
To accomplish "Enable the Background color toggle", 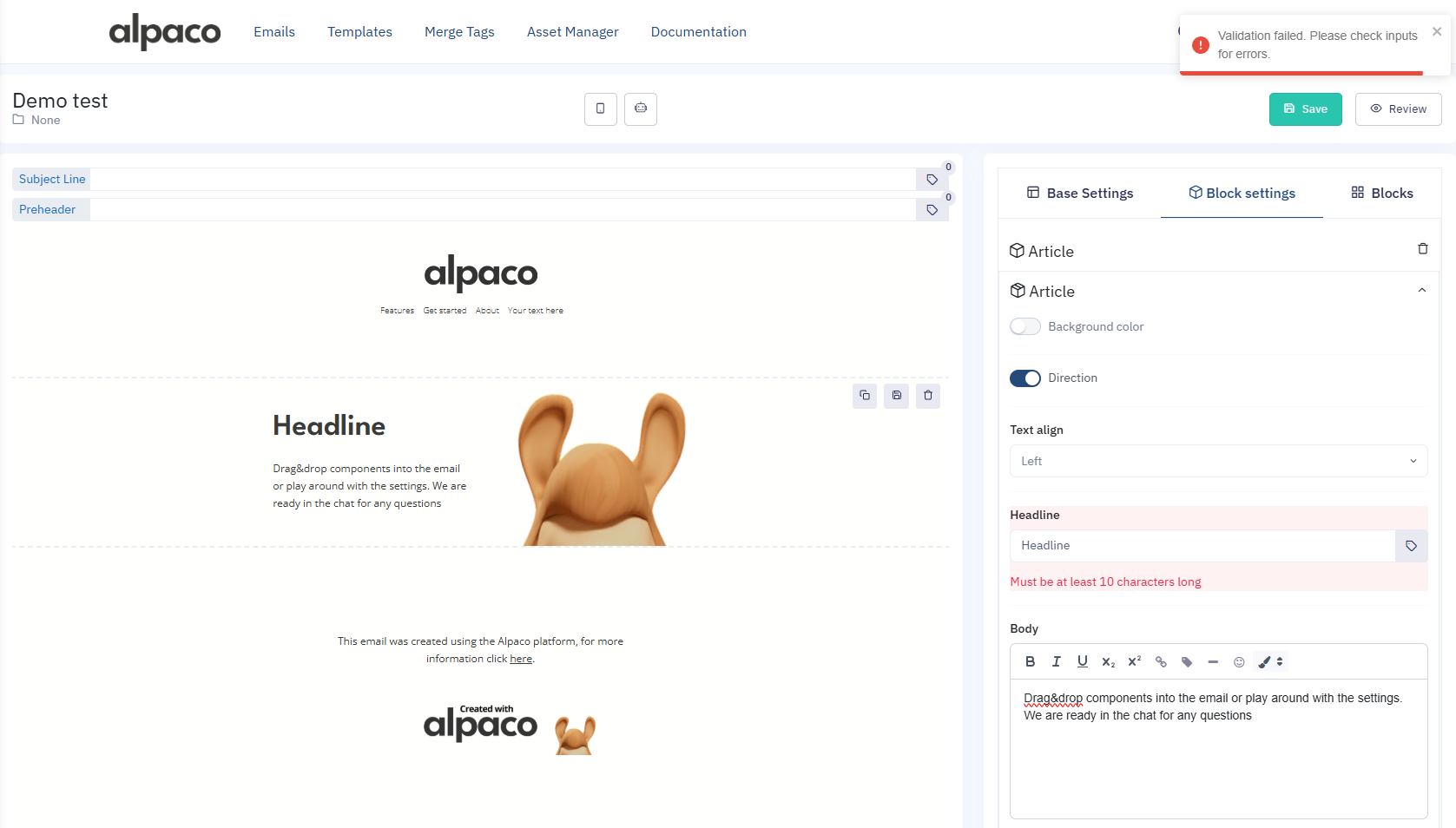I will (1024, 326).
